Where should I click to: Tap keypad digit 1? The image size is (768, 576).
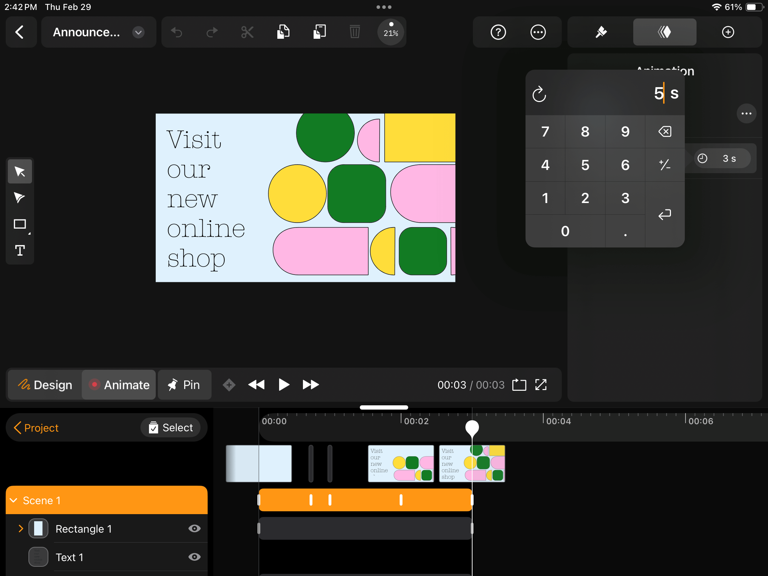pyautogui.click(x=545, y=198)
